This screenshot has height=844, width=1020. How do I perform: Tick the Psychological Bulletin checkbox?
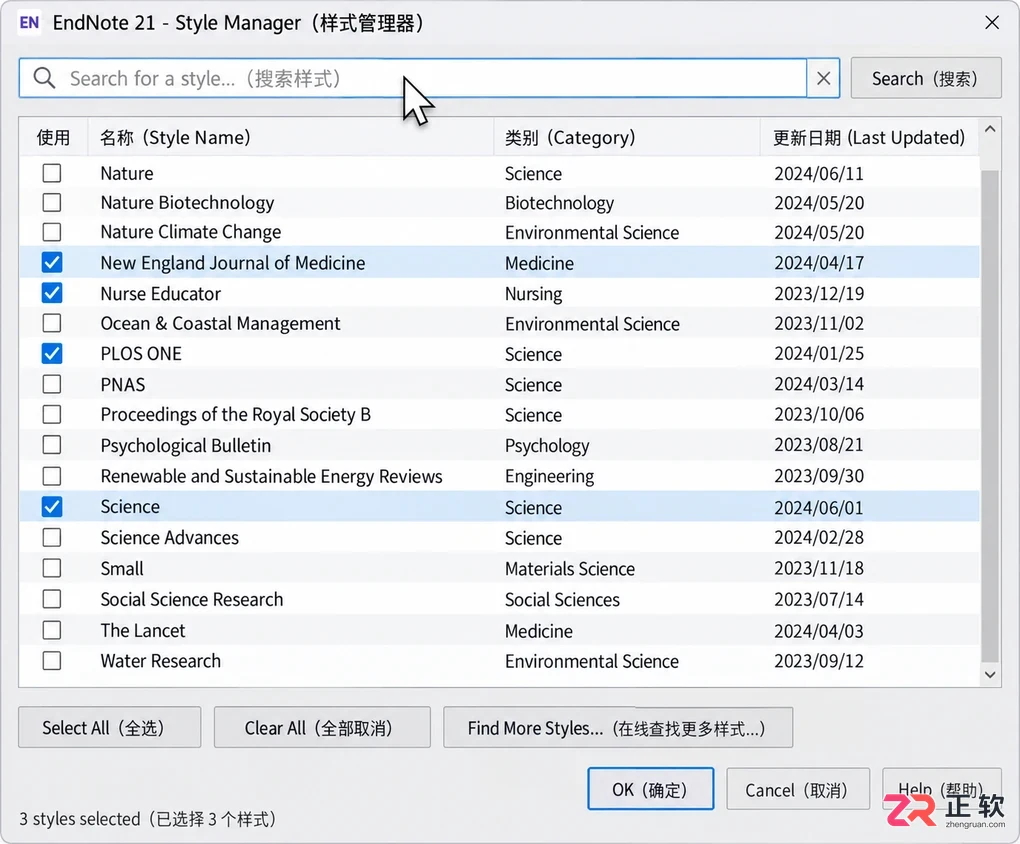coord(52,445)
